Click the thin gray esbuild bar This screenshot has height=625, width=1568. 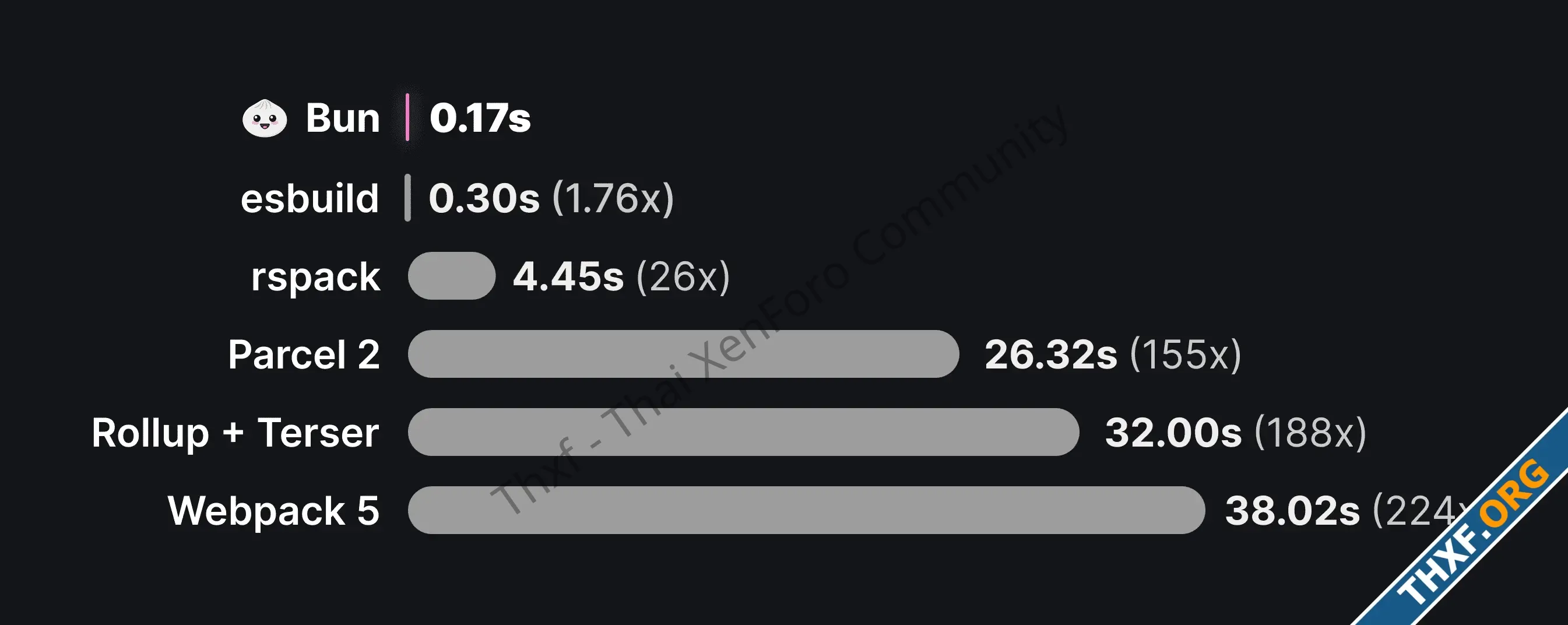pyautogui.click(x=407, y=198)
